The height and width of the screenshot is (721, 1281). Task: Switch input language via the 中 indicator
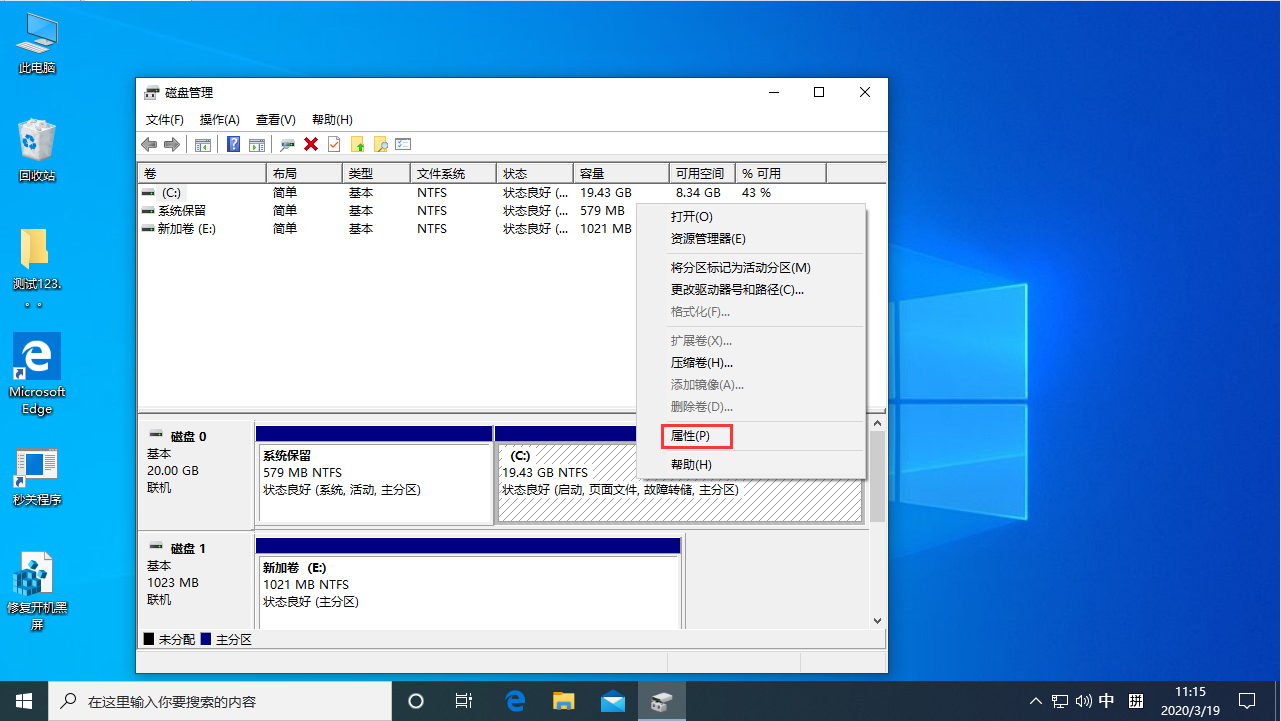1106,700
